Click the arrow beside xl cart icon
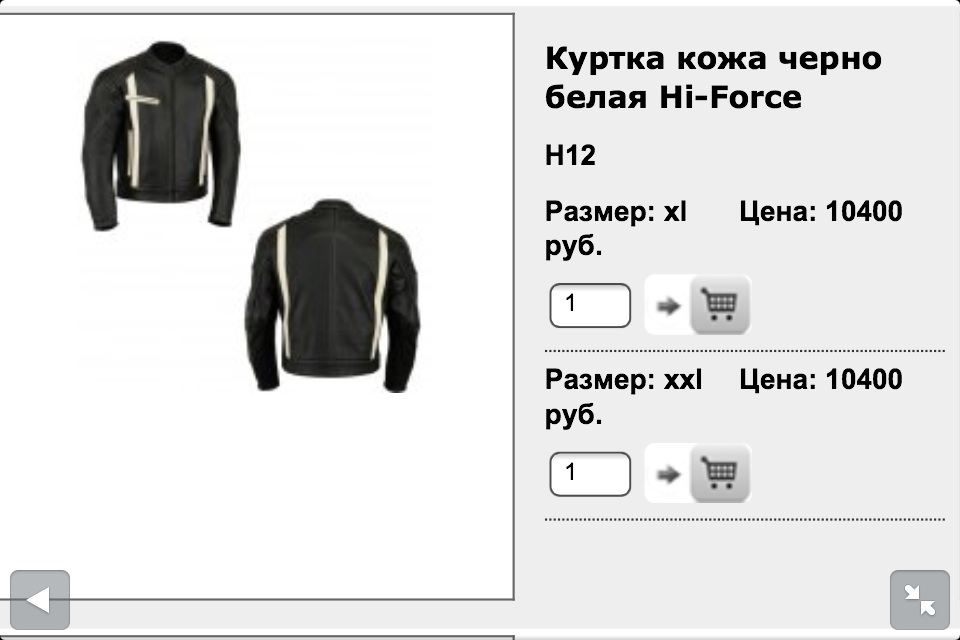The width and height of the screenshot is (960, 640). point(668,306)
